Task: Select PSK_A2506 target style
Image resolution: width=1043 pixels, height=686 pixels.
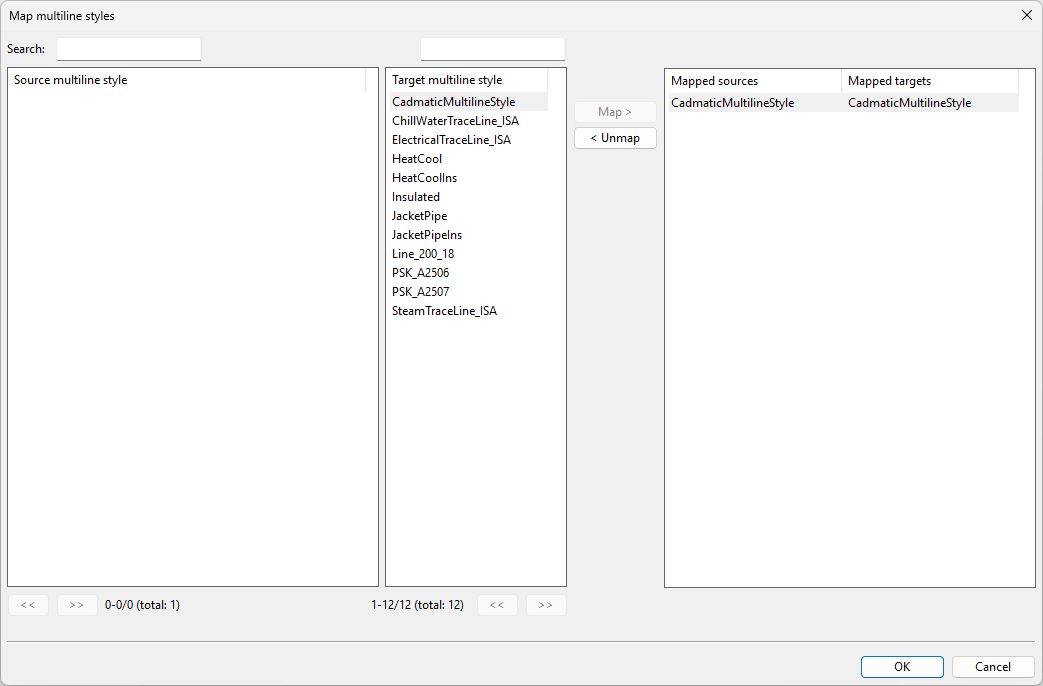Action: [421, 273]
